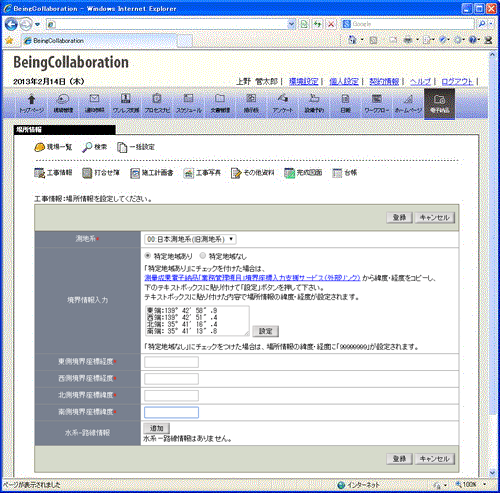500x493 pixels.
Task: Open the 測地系 dropdown list
Action: (190, 239)
